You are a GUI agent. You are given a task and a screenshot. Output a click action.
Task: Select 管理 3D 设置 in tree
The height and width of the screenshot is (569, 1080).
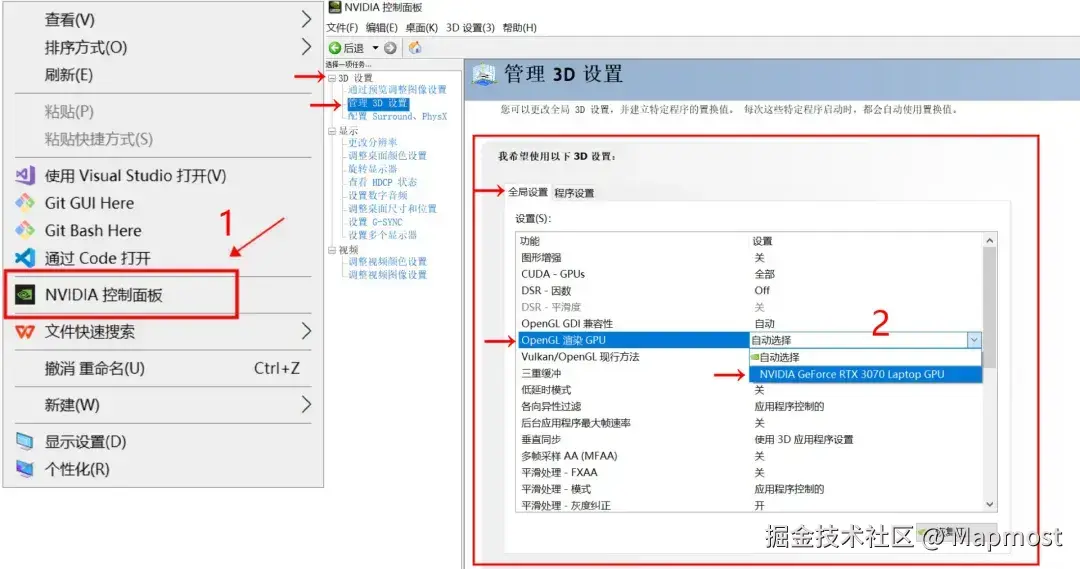tap(377, 103)
